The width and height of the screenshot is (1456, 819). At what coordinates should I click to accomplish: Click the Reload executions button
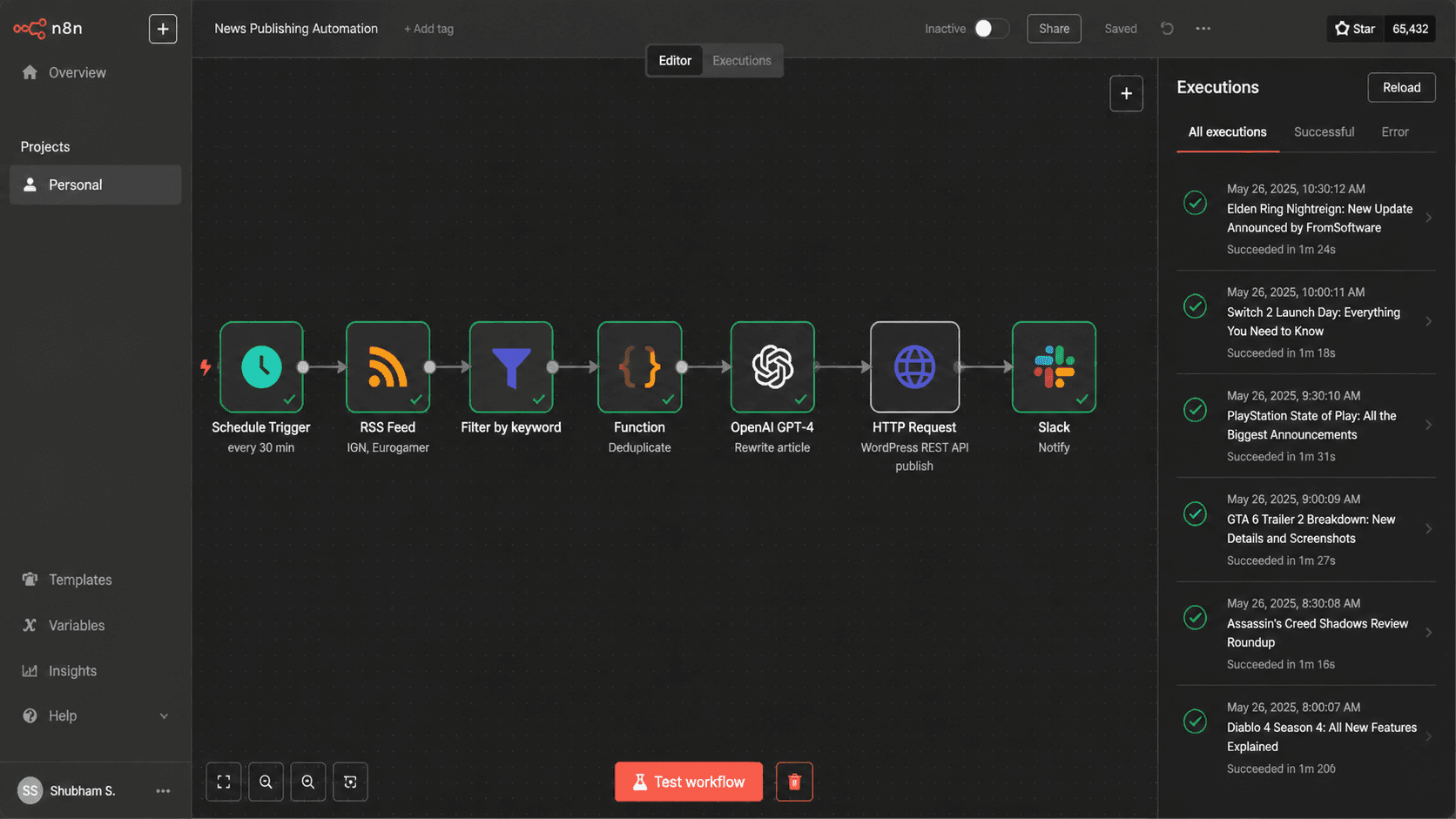tap(1401, 87)
